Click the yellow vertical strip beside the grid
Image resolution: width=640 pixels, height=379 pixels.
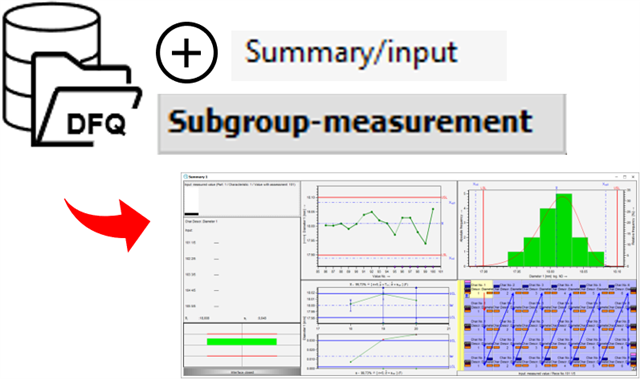pos(462,325)
